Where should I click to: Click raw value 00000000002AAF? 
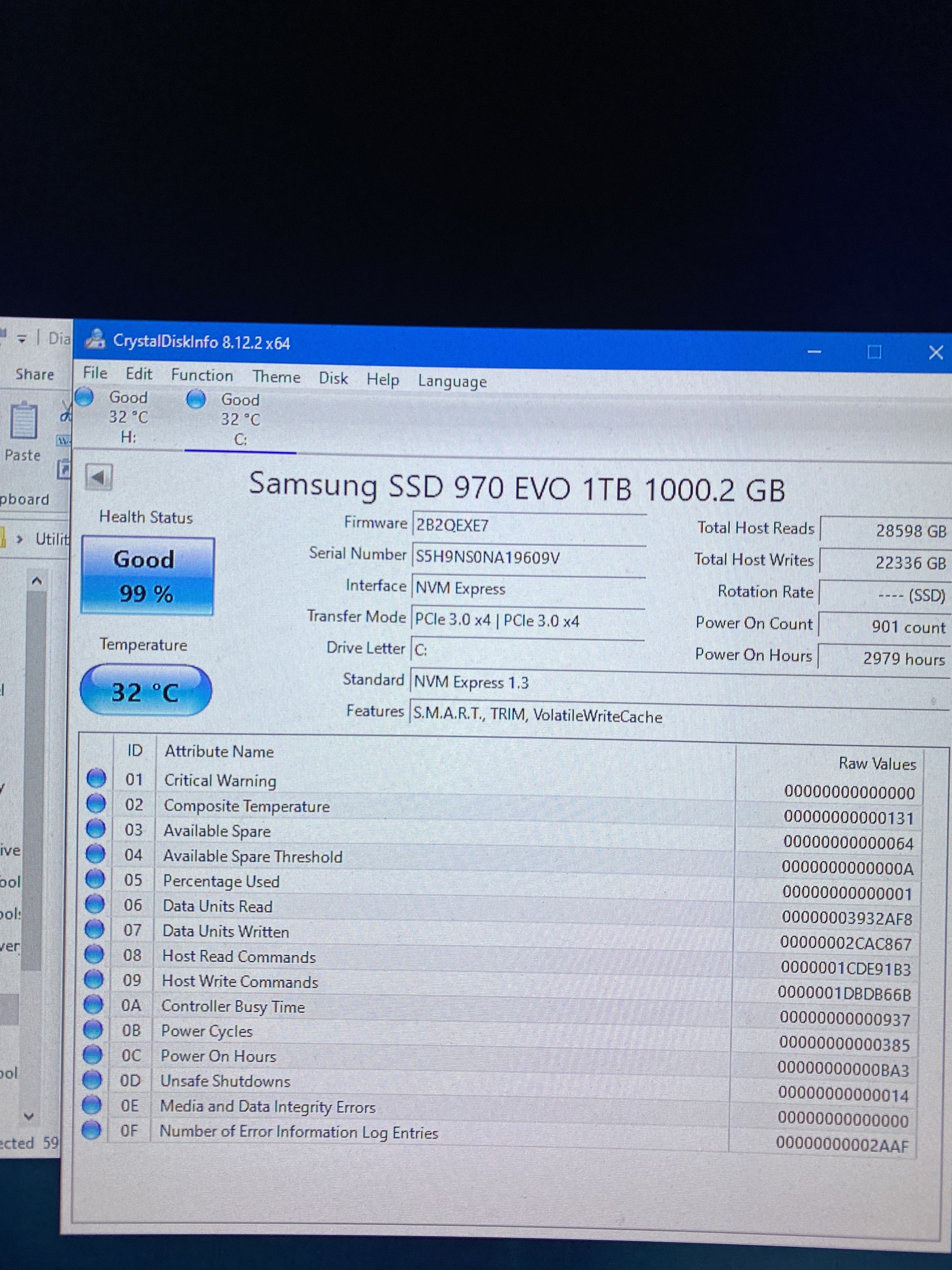pos(842,1145)
